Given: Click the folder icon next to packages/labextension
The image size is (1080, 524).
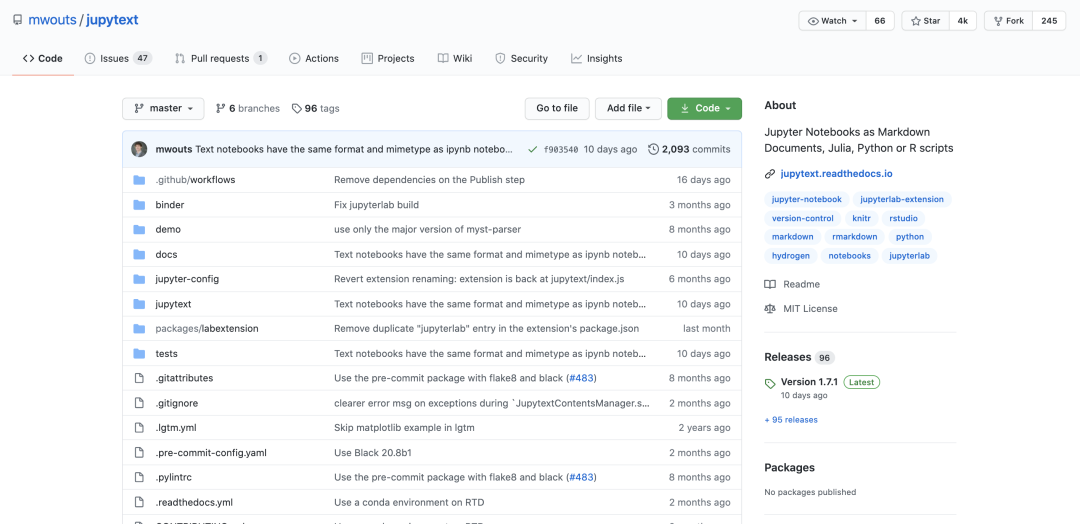Looking at the screenshot, I should [x=139, y=328].
